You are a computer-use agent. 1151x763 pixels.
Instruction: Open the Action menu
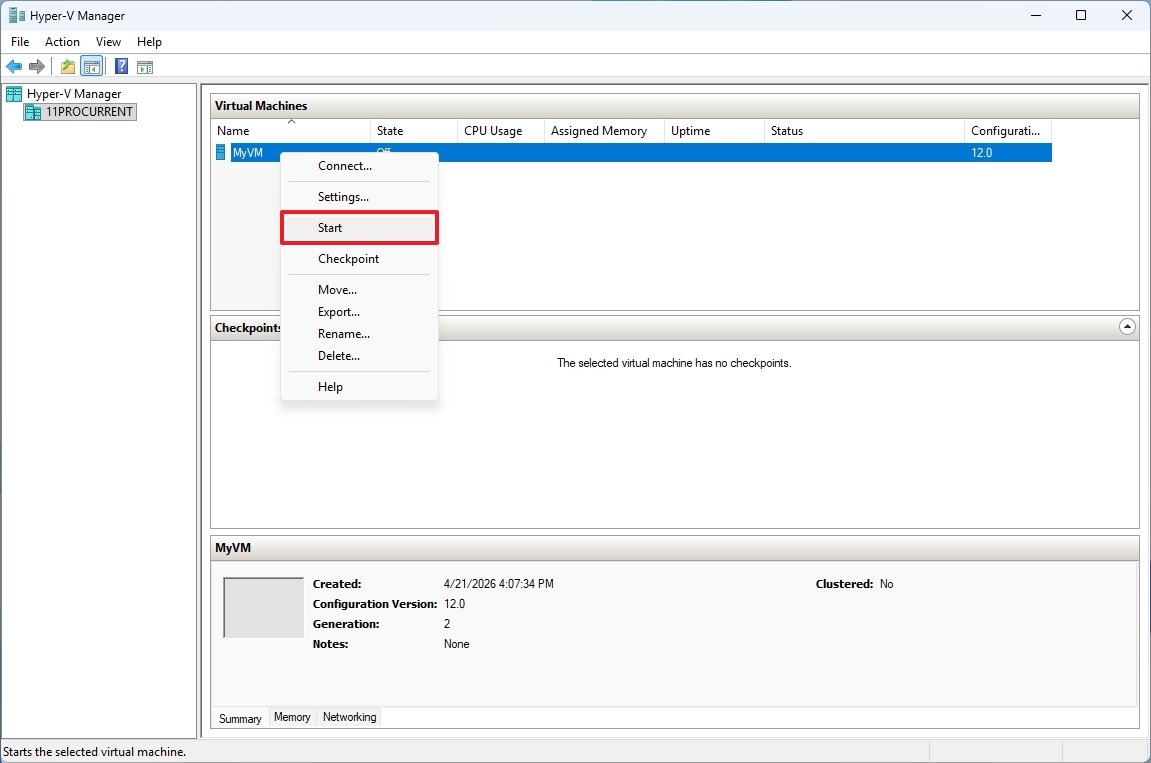[62, 42]
